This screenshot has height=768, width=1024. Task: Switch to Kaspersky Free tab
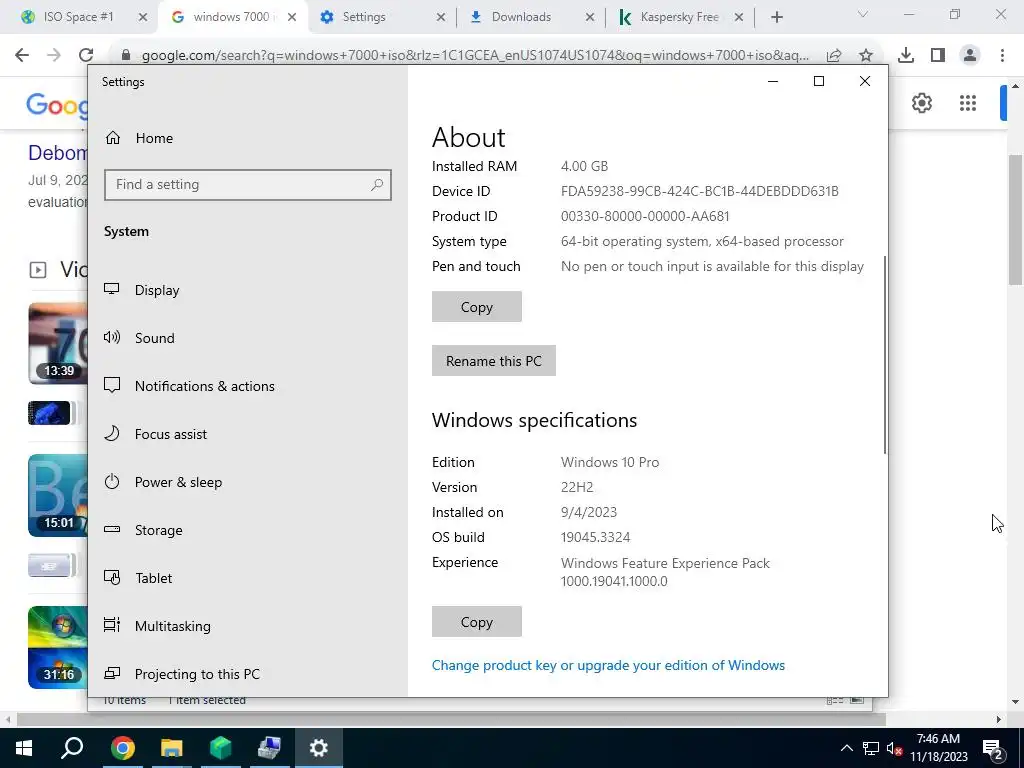678,17
